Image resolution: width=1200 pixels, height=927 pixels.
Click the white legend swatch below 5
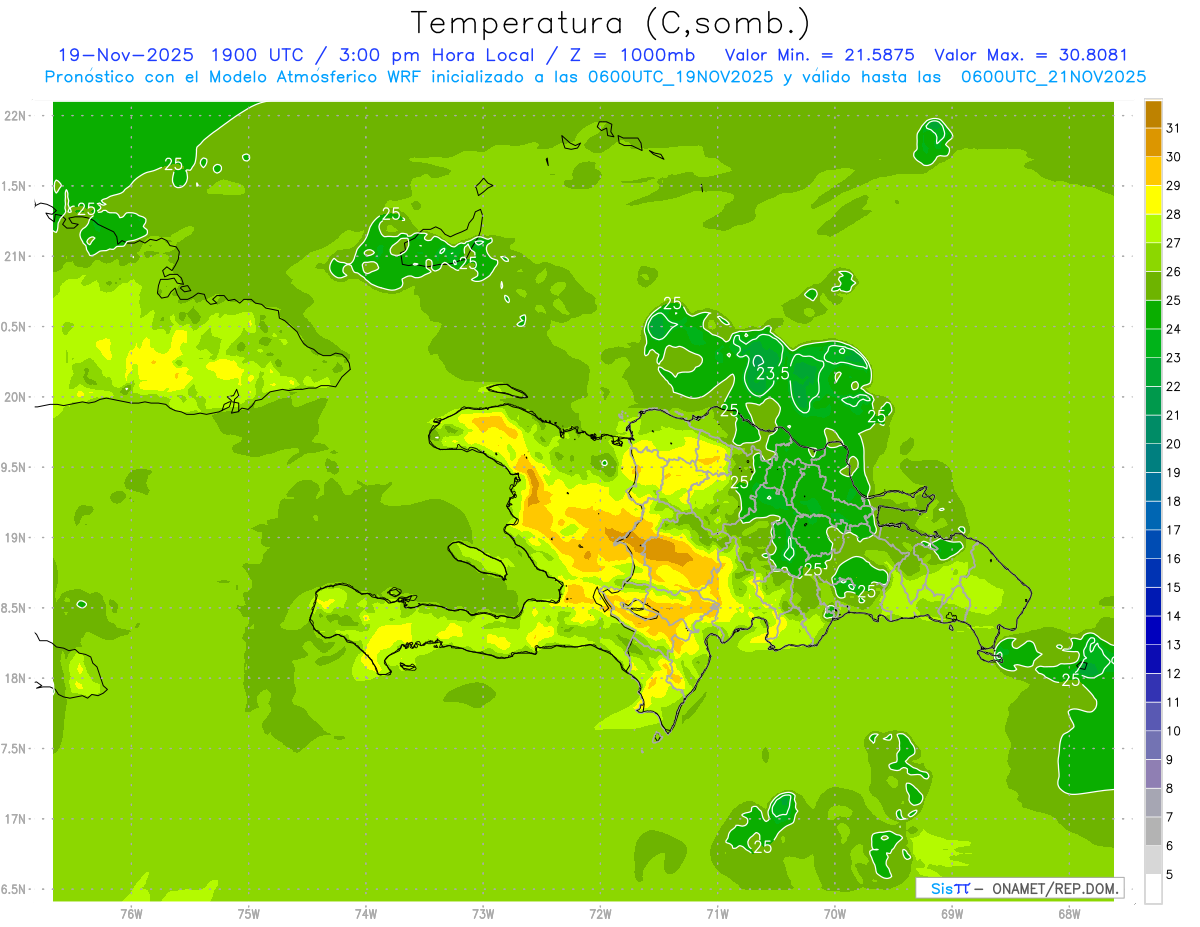1153,889
